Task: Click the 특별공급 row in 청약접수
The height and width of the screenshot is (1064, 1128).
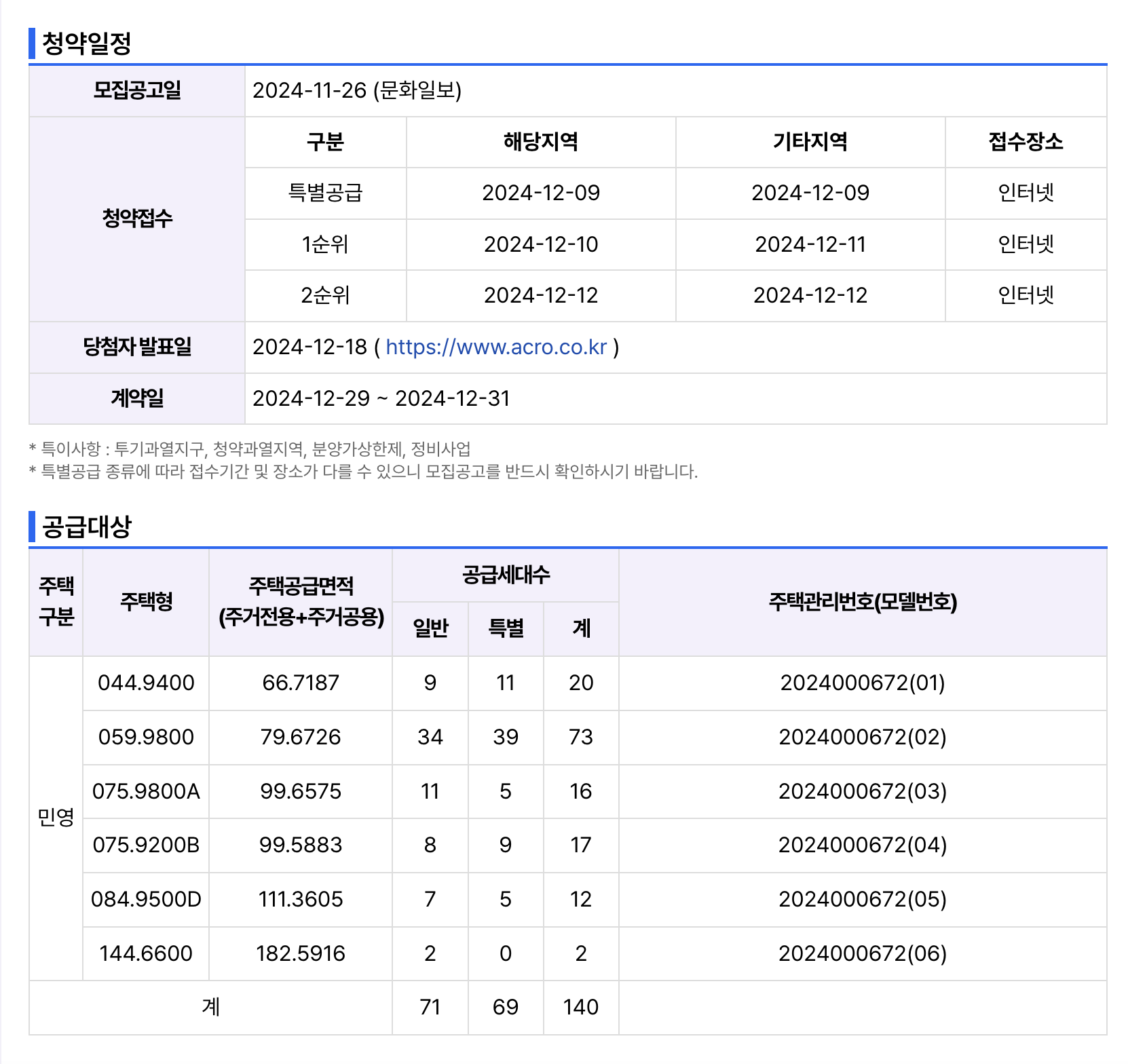Action: tap(324, 193)
